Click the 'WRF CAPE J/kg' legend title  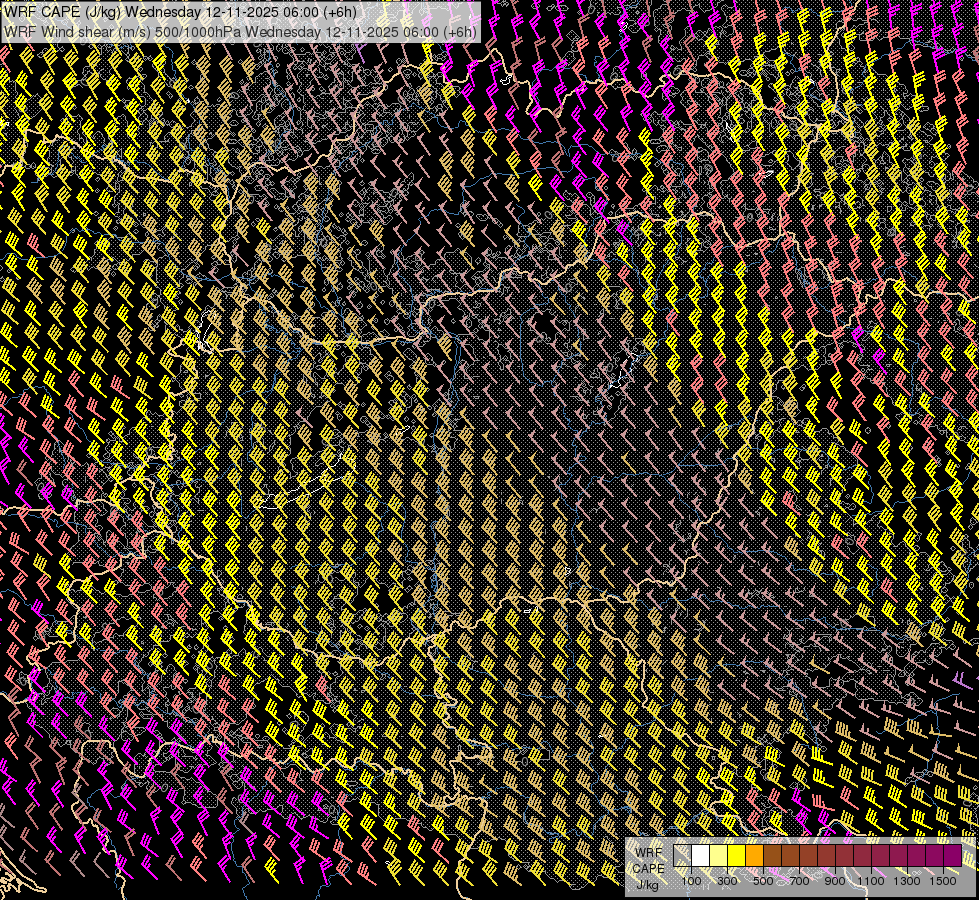click(x=648, y=868)
